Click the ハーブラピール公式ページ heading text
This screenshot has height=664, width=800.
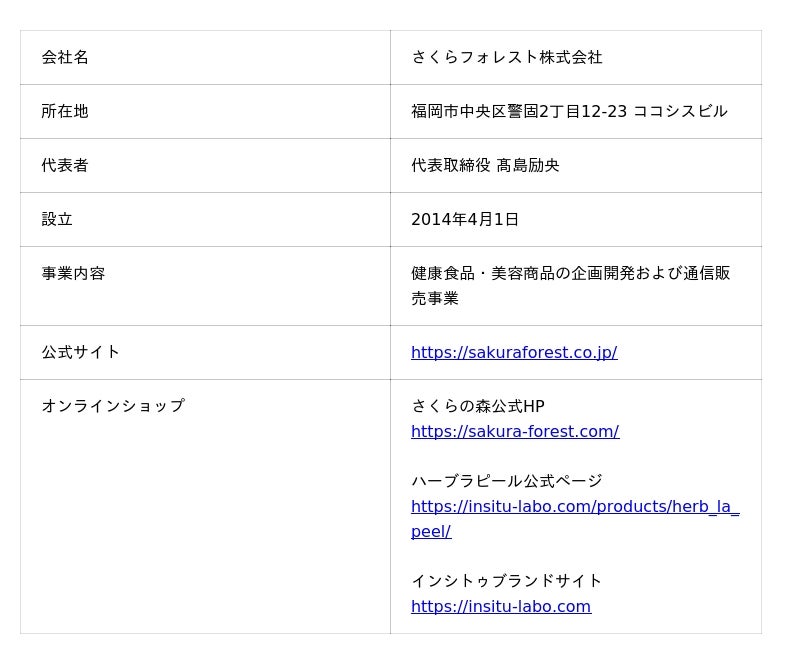tap(506, 481)
